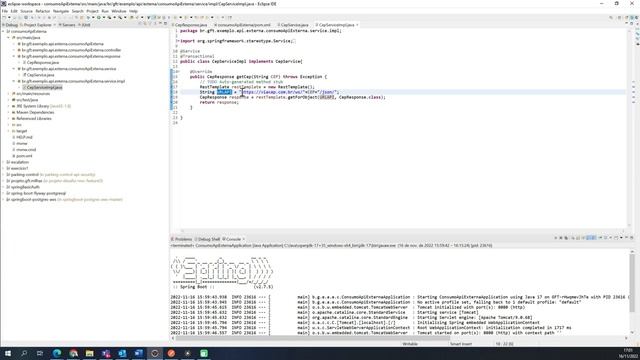Open File Explorer from the taskbar

[89, 353]
